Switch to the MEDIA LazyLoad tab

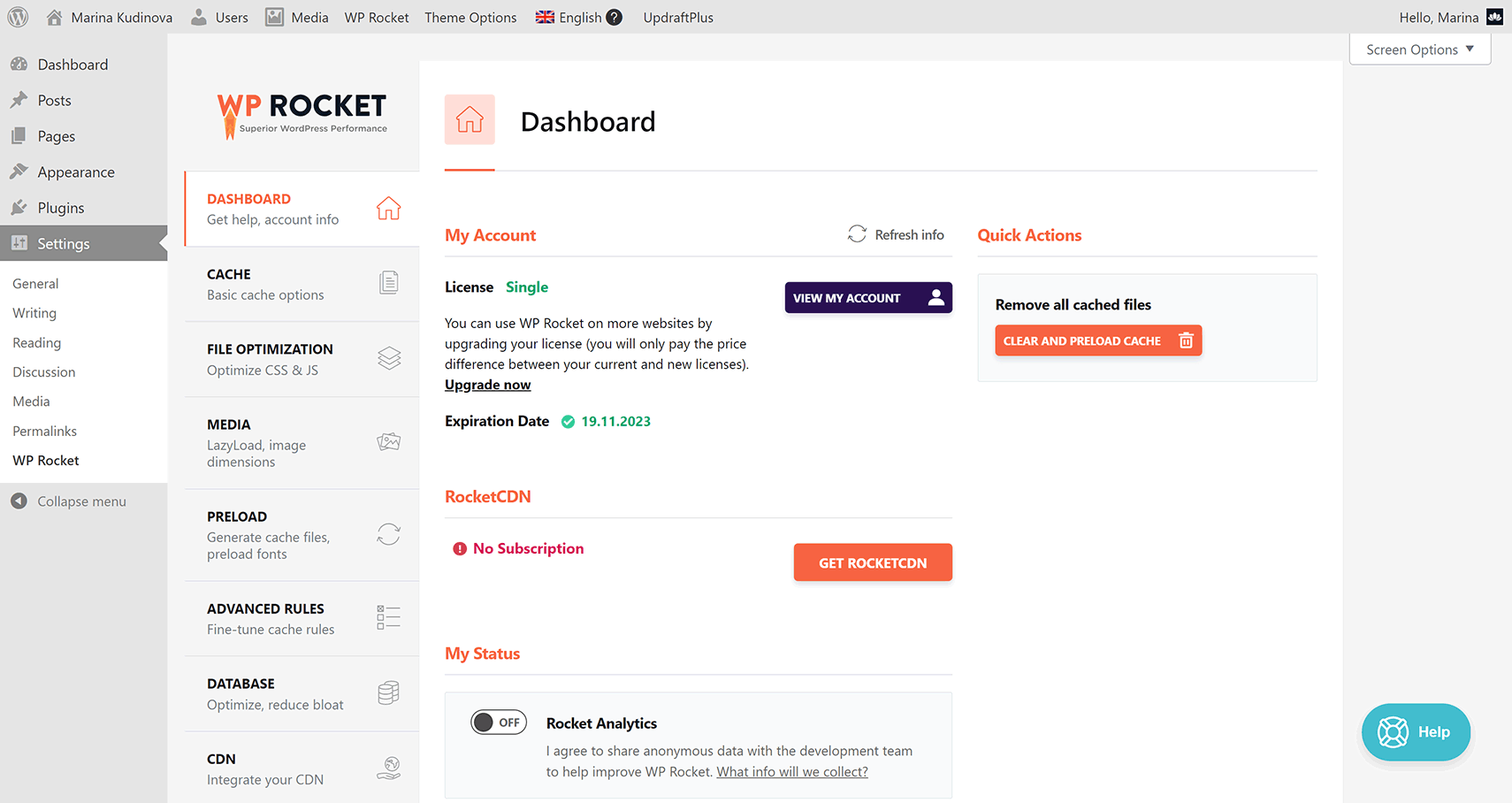(x=302, y=442)
